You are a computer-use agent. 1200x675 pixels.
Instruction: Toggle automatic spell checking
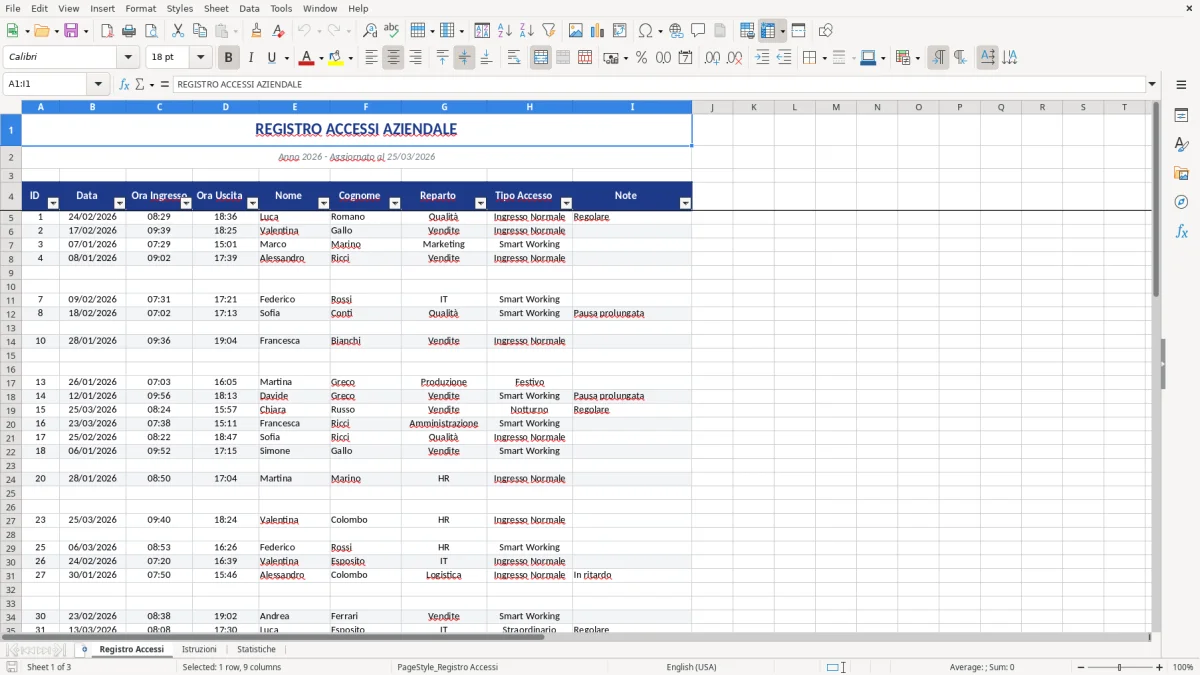[390, 30]
